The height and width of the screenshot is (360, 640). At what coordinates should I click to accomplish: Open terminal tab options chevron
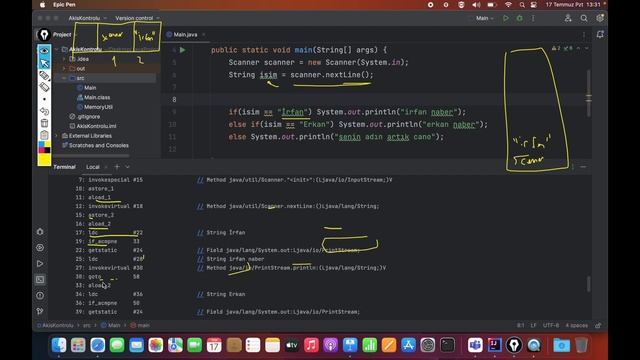coord(128,167)
